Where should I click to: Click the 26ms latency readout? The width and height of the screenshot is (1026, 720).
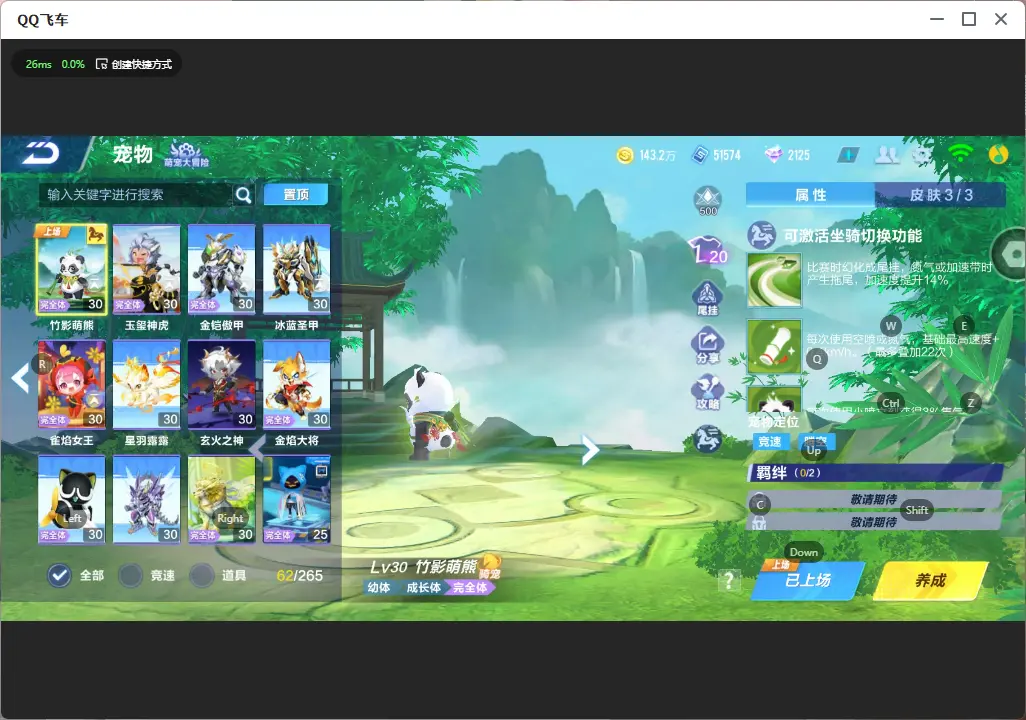coord(39,64)
